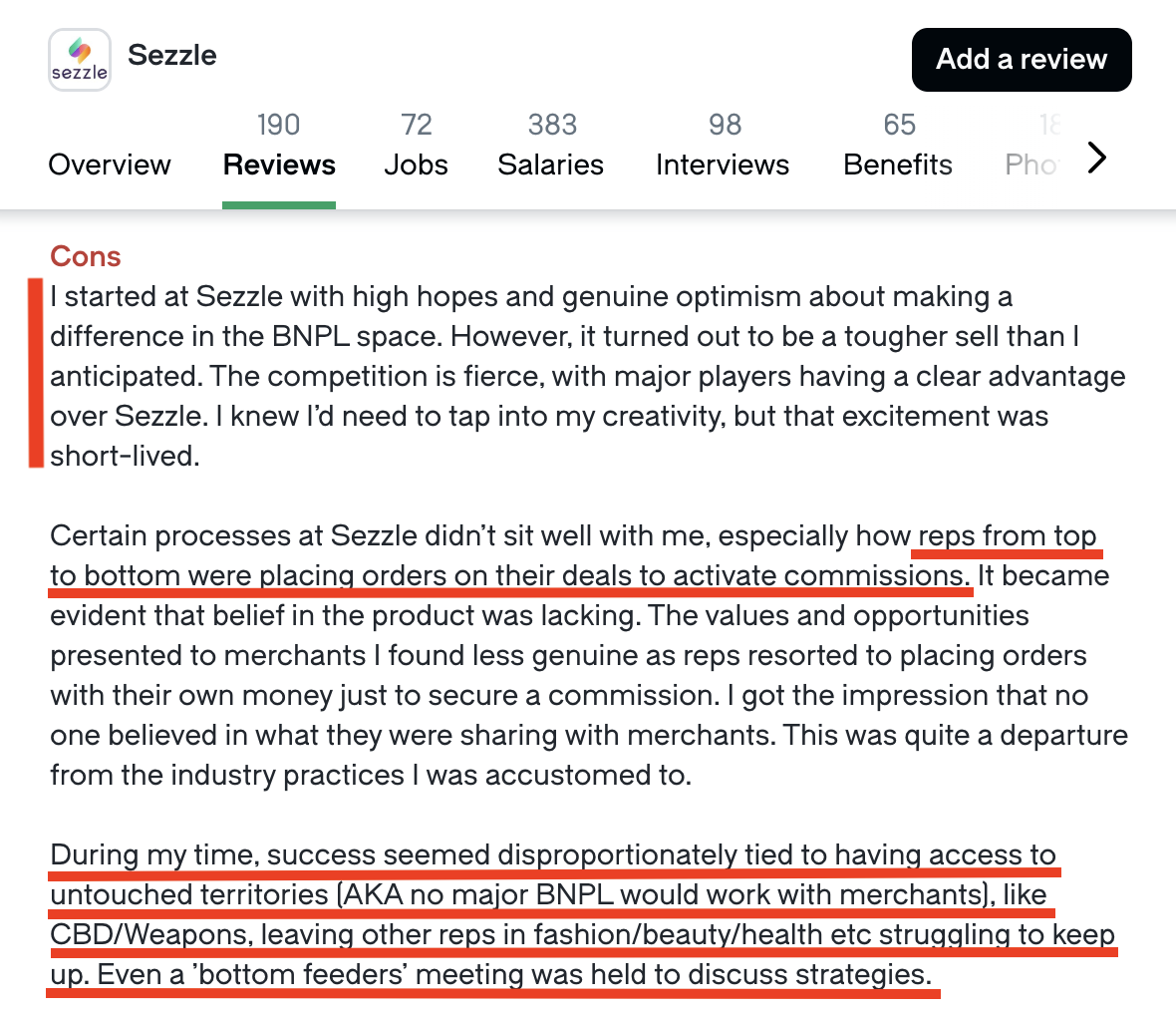
Task: View the Benefits tab
Action: [898, 165]
